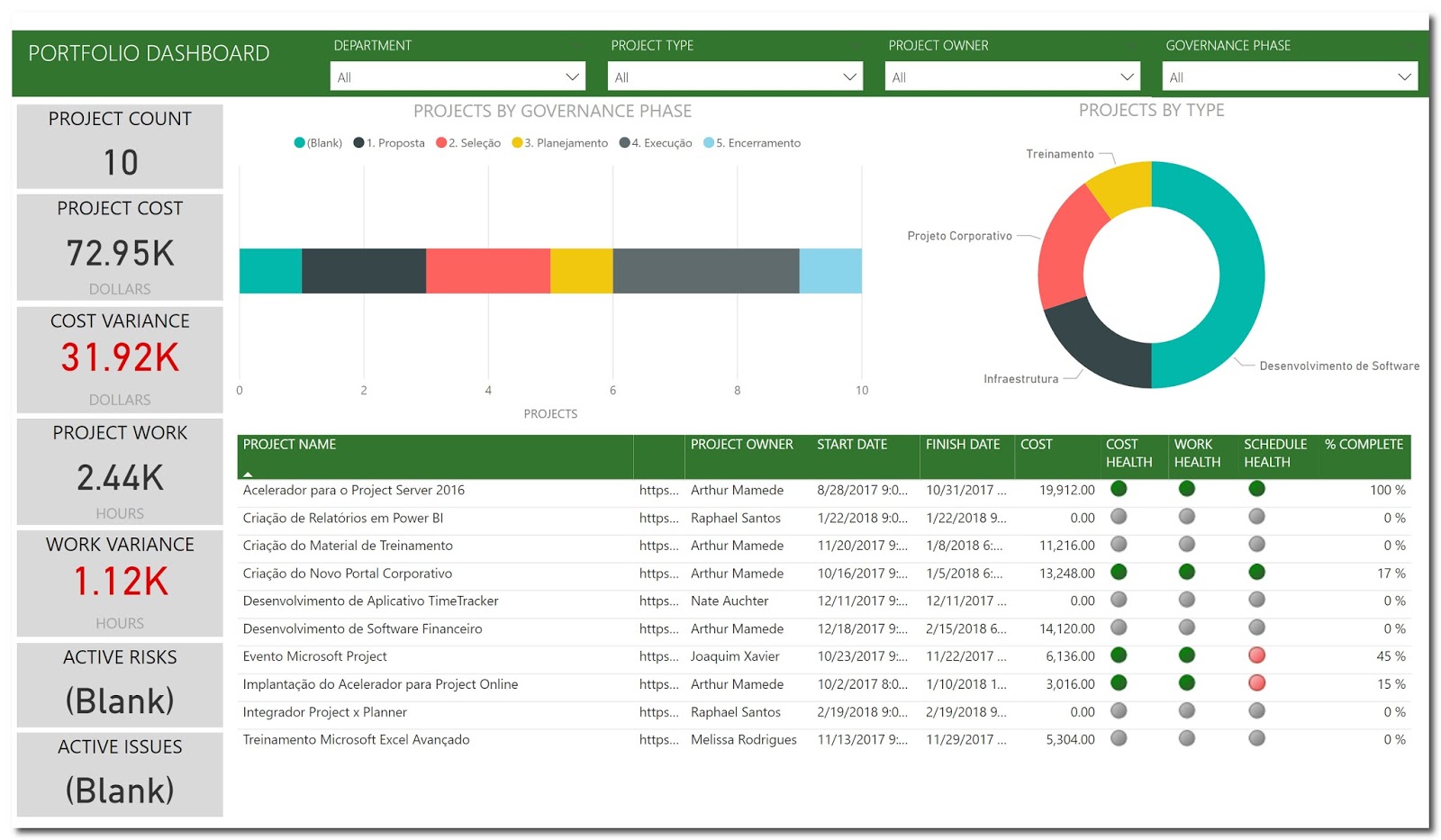Click the red schedule health dot for Evento Microsoft Project
The height and width of the screenshot is (840, 1441).
coord(1255,655)
